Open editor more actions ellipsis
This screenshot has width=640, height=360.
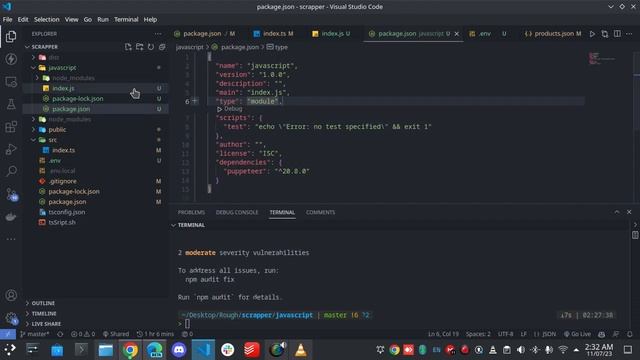click(629, 34)
